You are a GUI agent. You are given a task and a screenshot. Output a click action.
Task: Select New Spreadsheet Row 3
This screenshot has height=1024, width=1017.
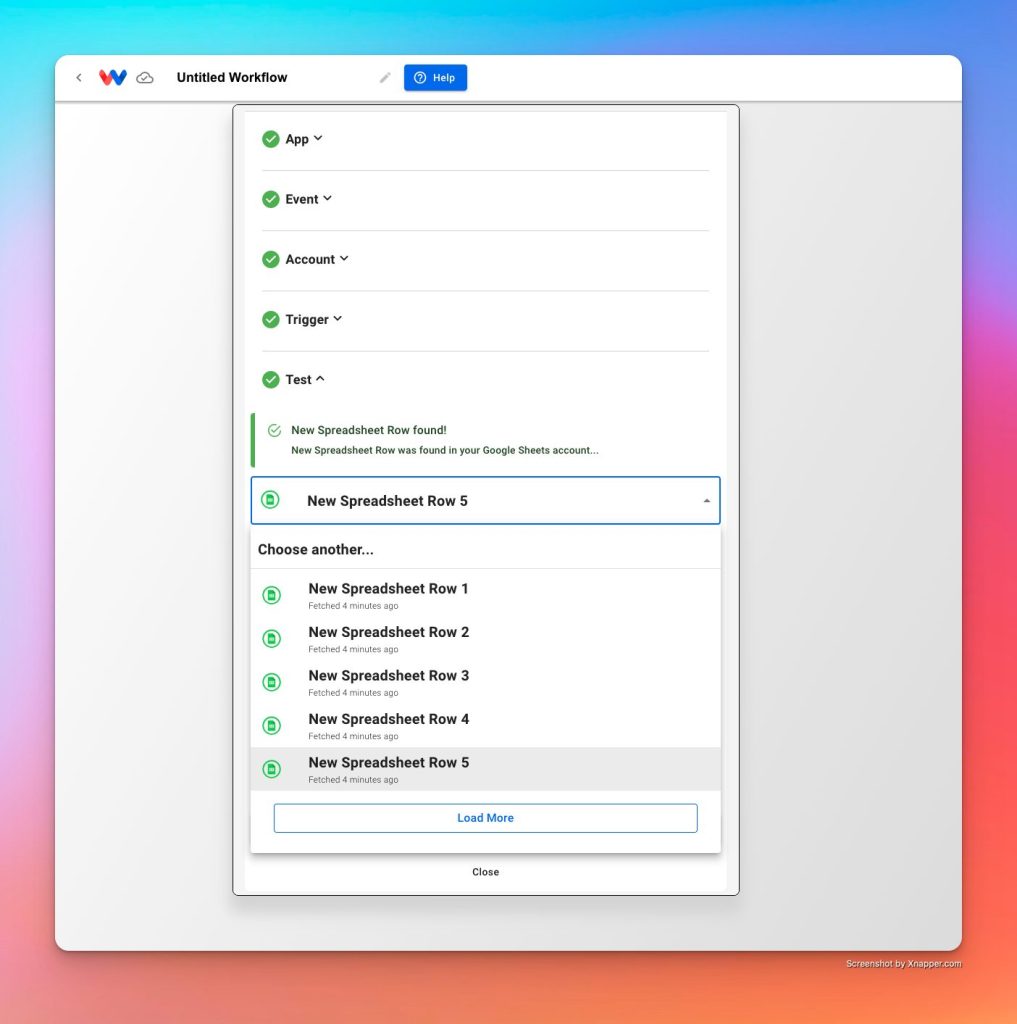pyautogui.click(x=485, y=682)
